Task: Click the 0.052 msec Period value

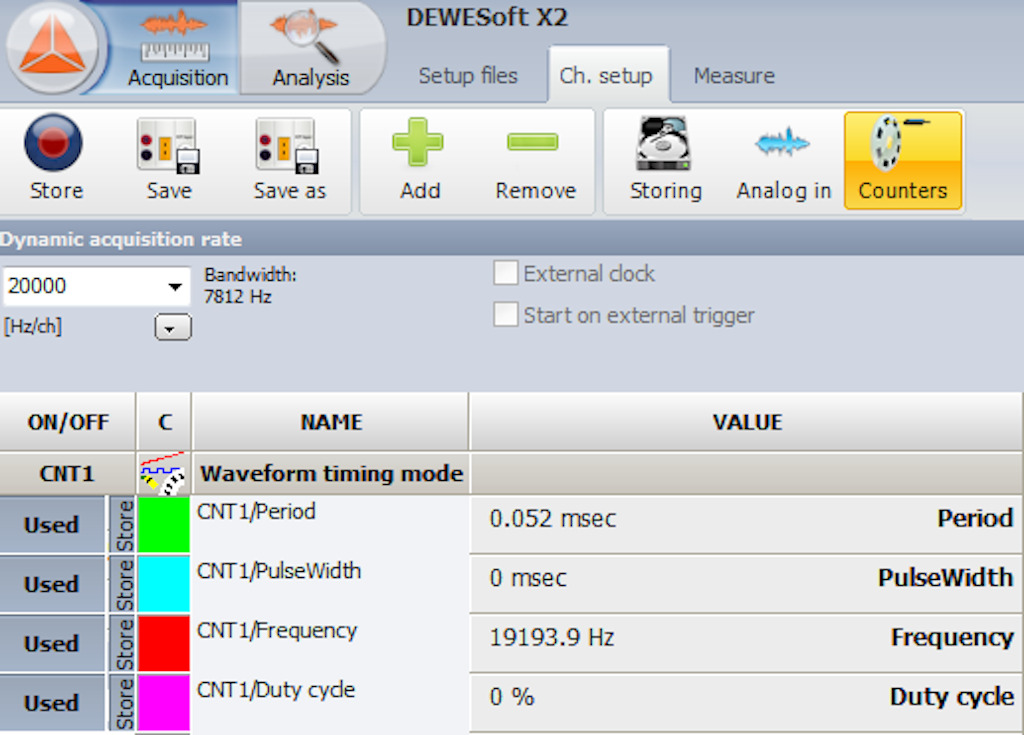Action: [552, 519]
